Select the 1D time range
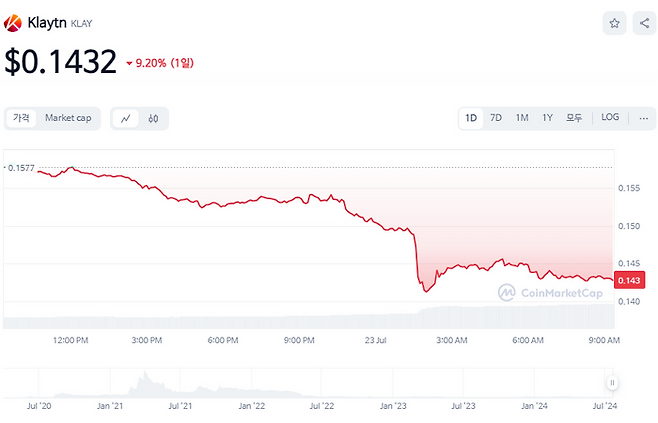Image resolution: width=658 pixels, height=423 pixels. tap(471, 118)
